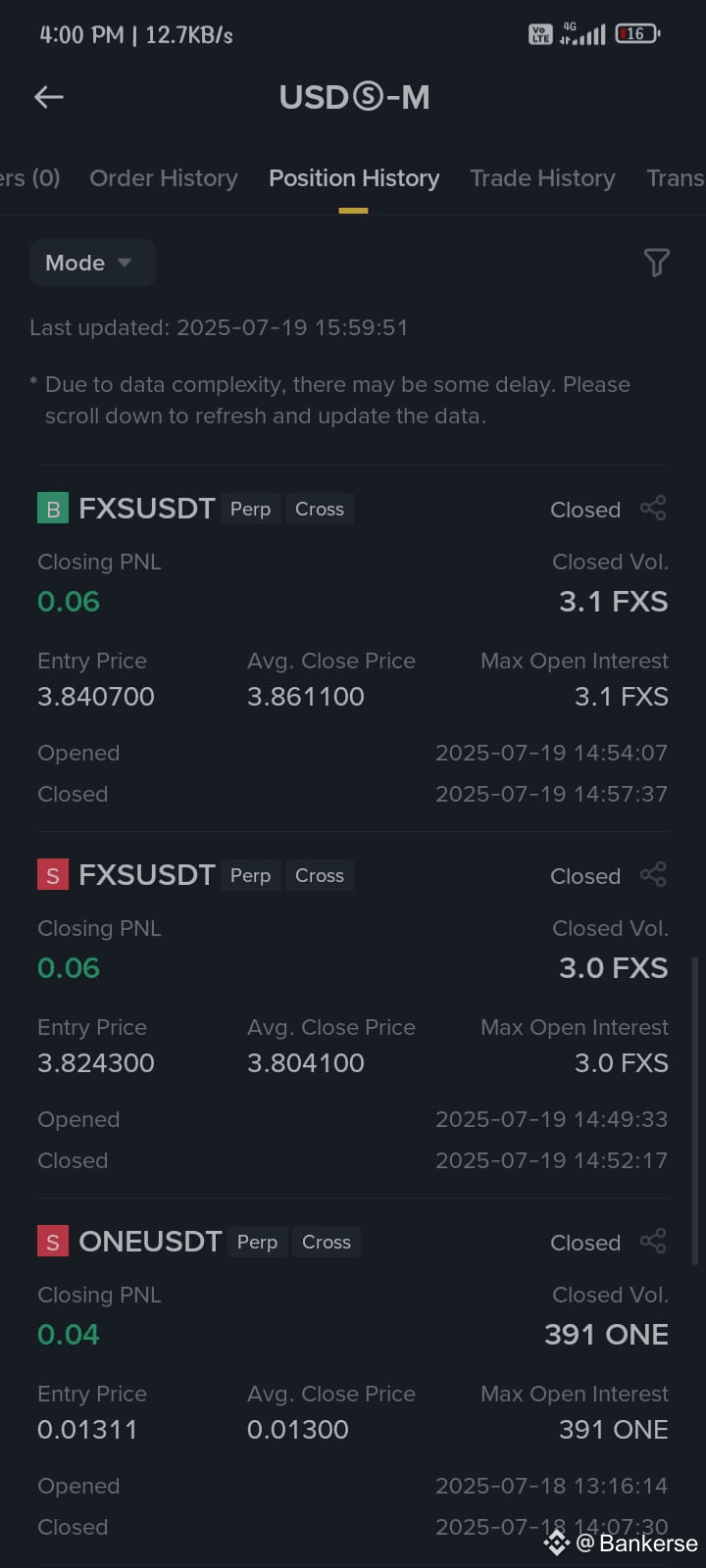Viewport: 706px width, 1568px height.
Task: Tap the Cross tag on first FXSUSDT
Action: coord(320,509)
